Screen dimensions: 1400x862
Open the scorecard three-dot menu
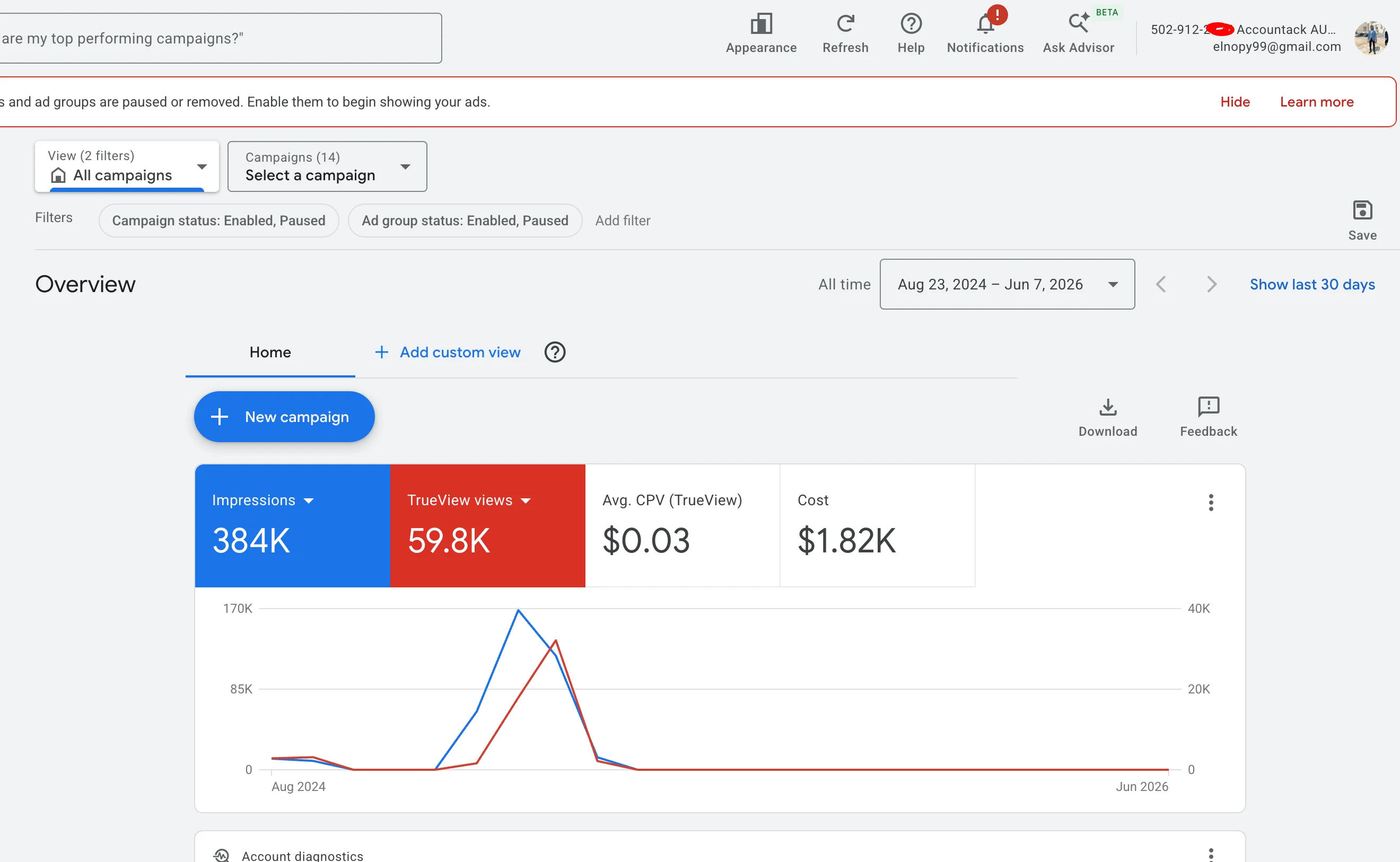tap(1211, 502)
